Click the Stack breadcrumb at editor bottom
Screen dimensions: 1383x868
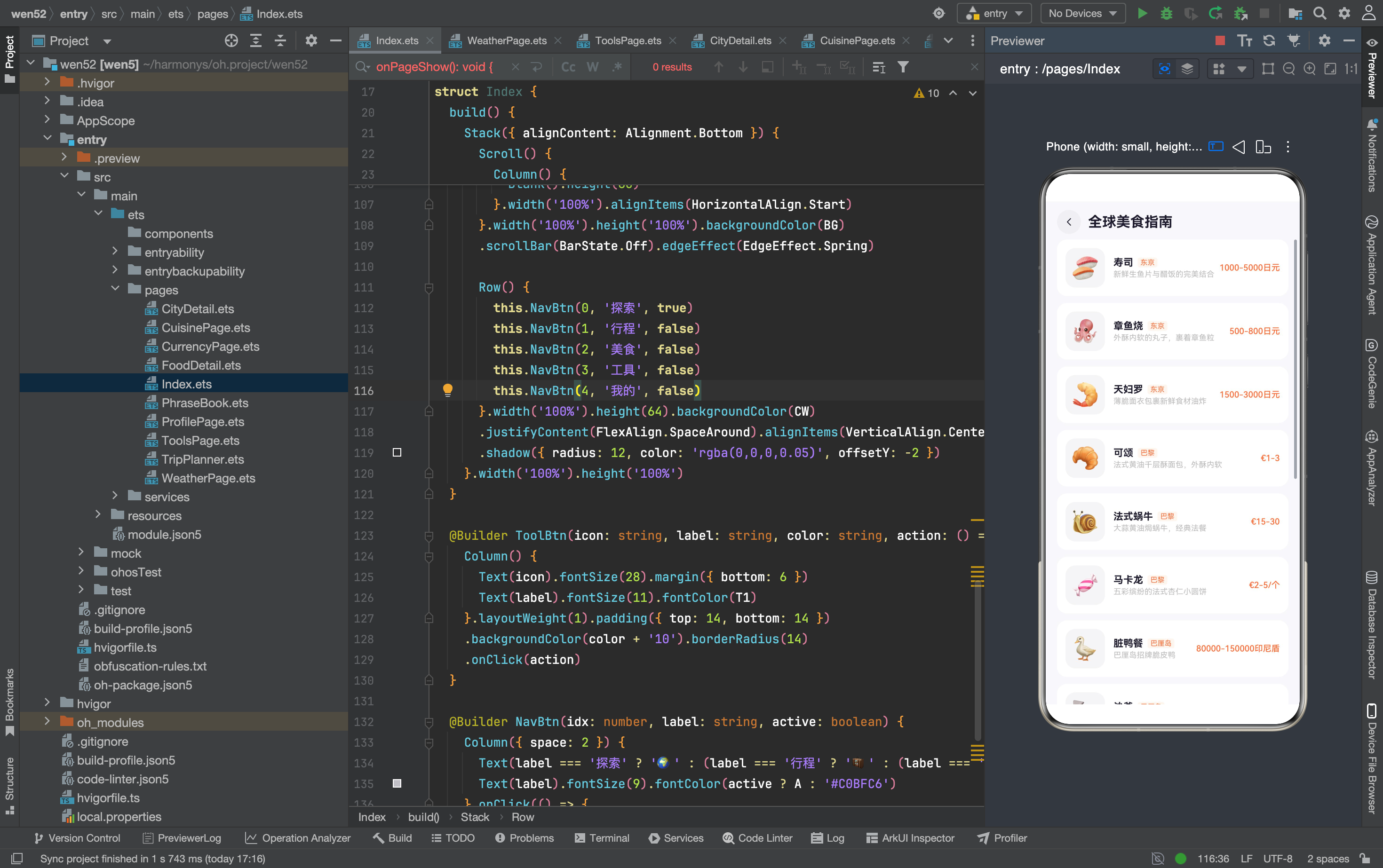coord(474,817)
